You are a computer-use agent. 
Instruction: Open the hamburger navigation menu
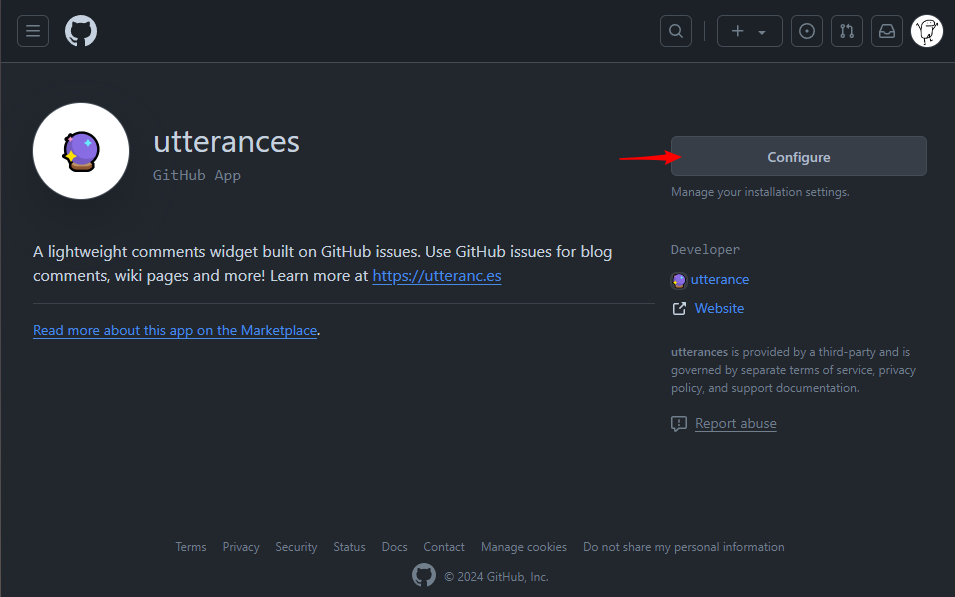tap(33, 31)
